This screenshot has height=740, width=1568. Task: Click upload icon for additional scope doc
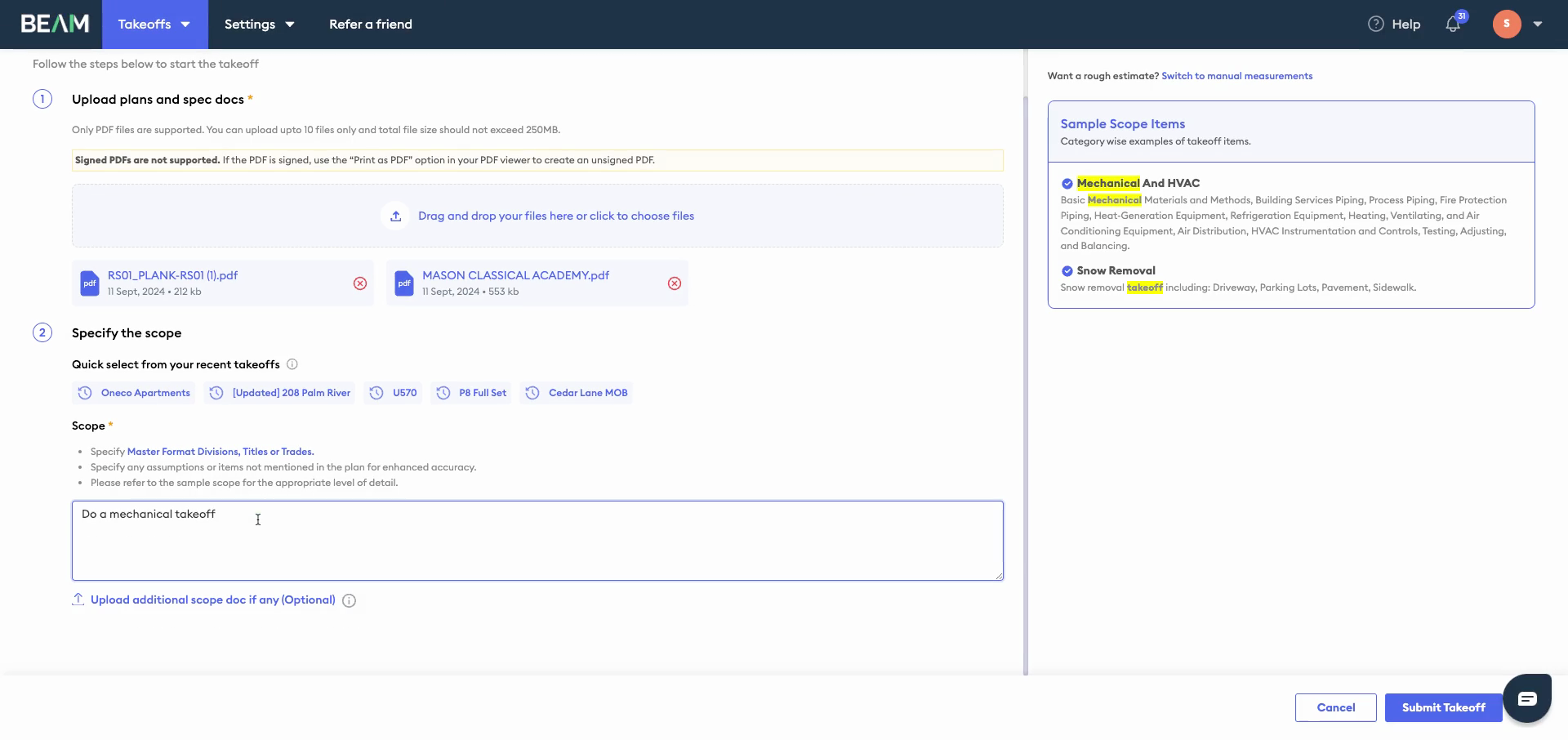78,600
